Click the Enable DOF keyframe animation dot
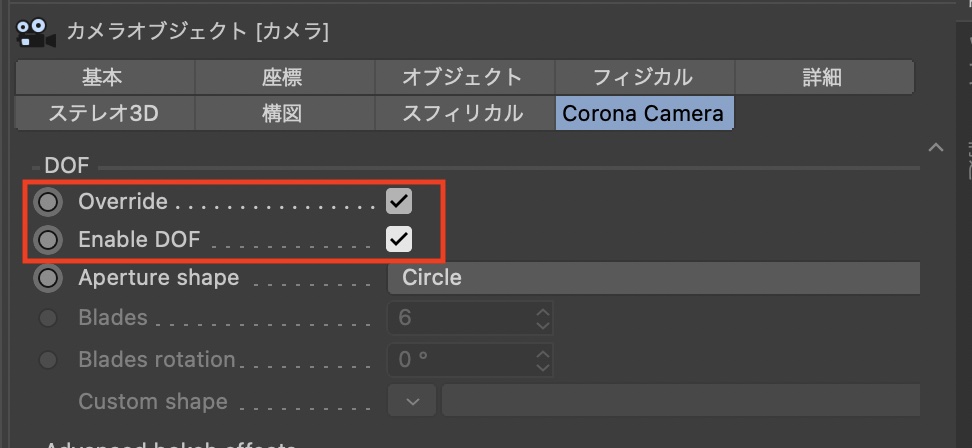The image size is (972, 448). point(47,240)
